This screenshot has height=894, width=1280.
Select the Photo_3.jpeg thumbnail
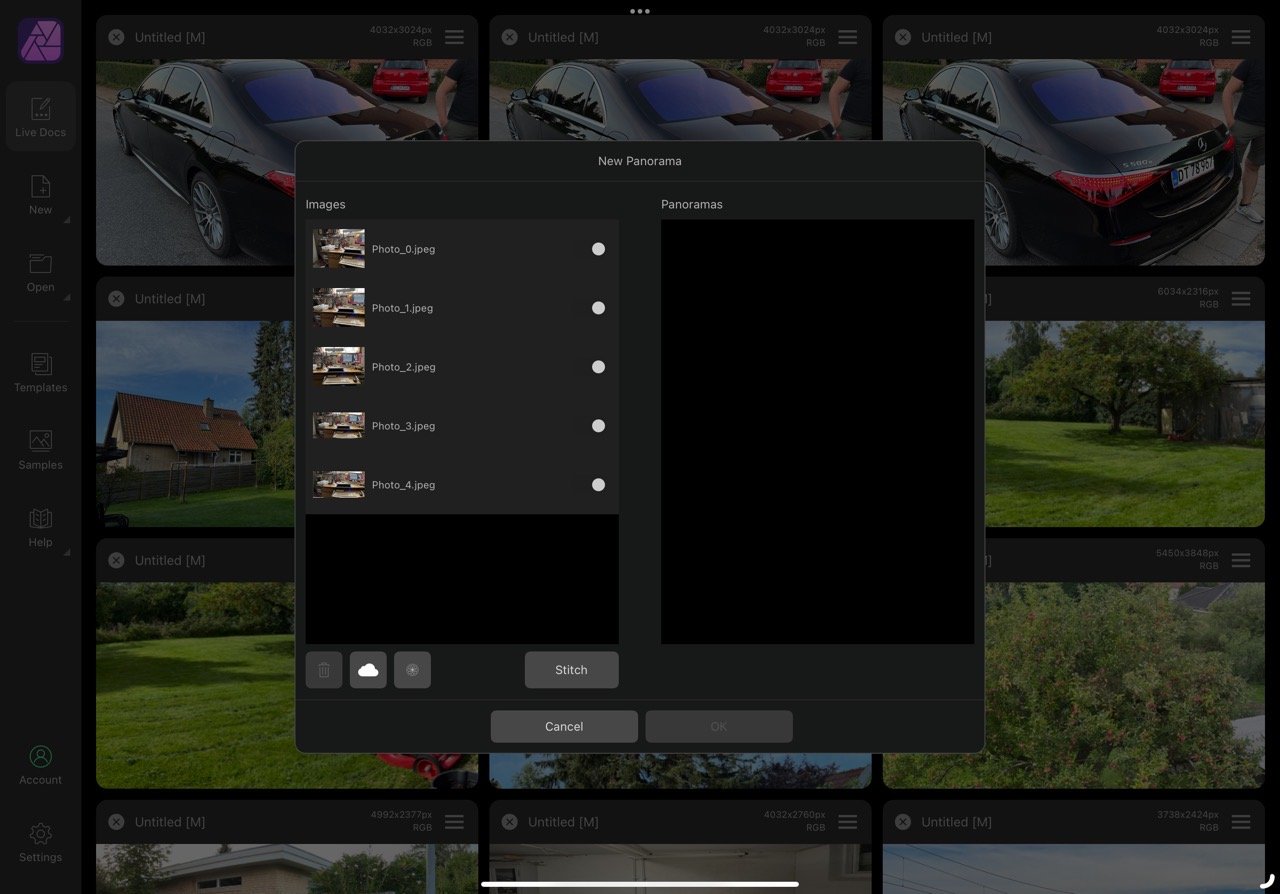coord(338,426)
